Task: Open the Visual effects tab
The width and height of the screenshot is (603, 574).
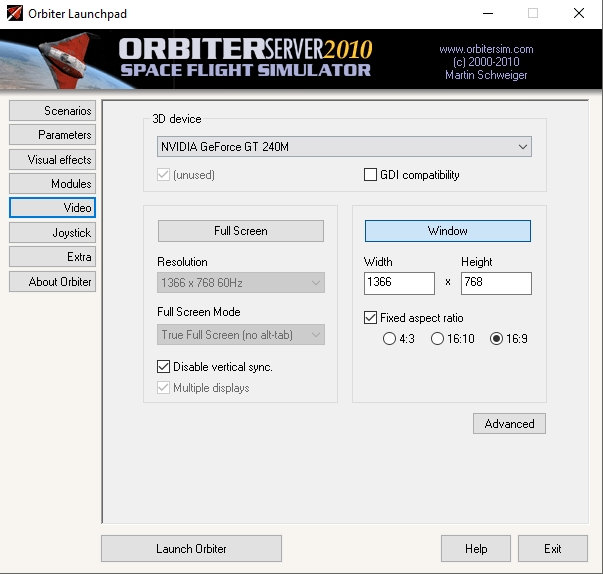Action: coord(52,160)
